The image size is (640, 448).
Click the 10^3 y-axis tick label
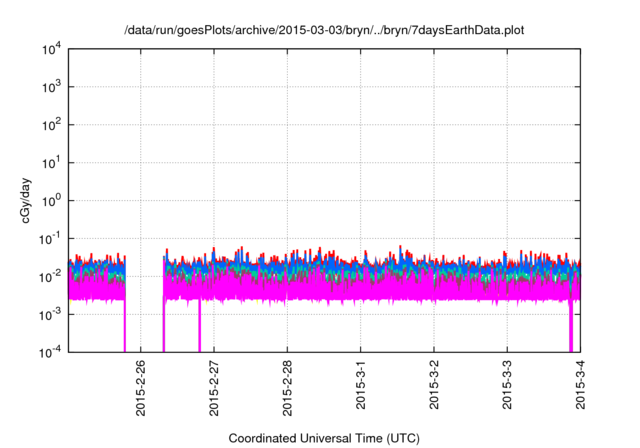coord(52,87)
